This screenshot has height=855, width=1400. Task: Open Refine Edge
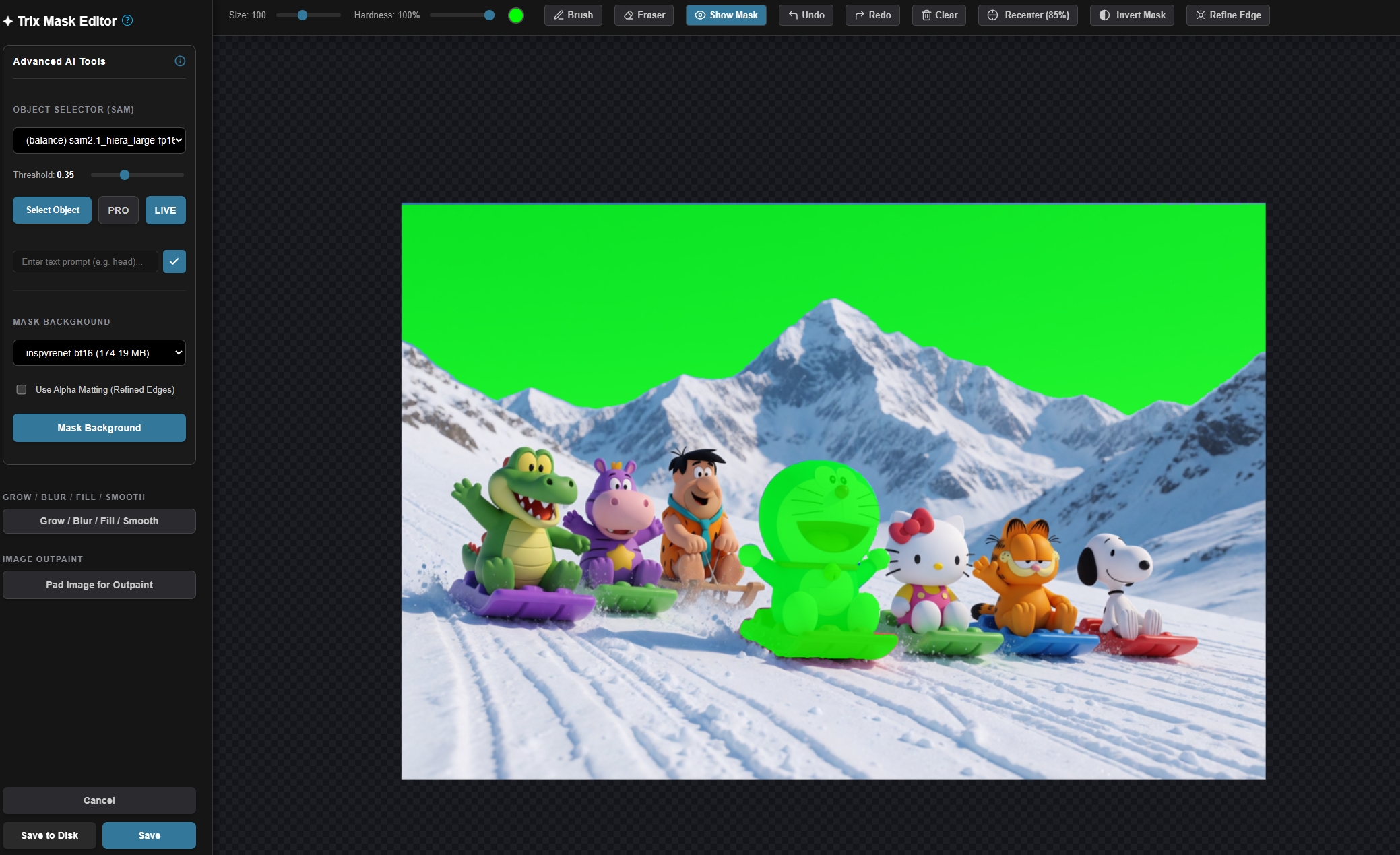[1228, 15]
